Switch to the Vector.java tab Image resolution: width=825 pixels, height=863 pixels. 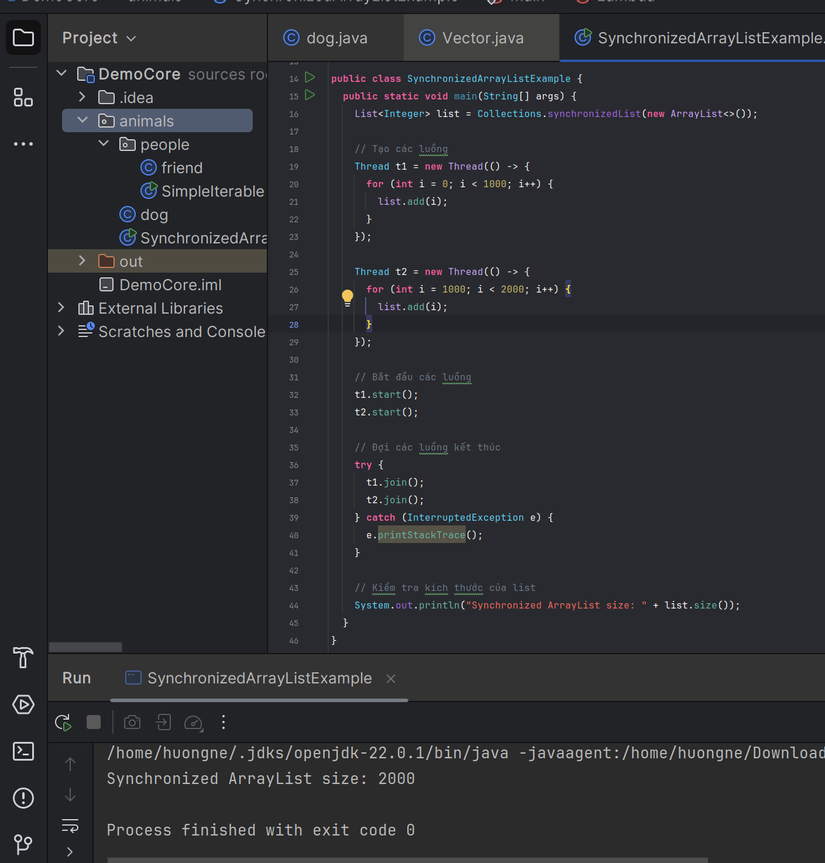[x=481, y=37]
